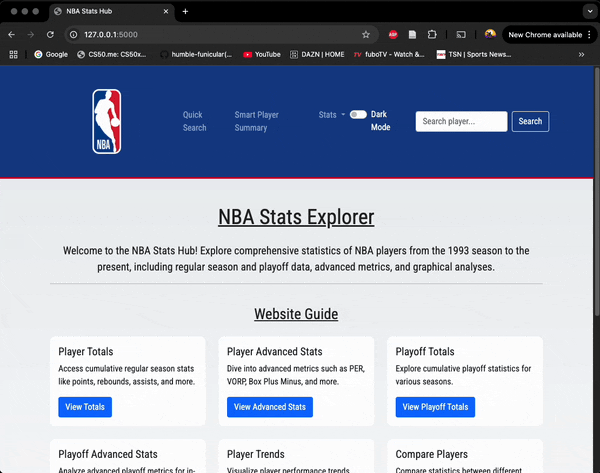Viewport: 600px width, 473px height.
Task: Open the Google bookmark
Action: pos(51,54)
